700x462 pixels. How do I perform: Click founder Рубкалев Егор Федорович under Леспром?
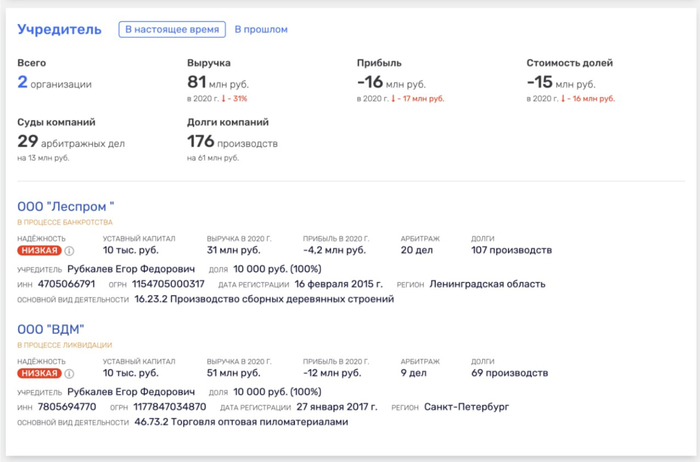pos(130,268)
